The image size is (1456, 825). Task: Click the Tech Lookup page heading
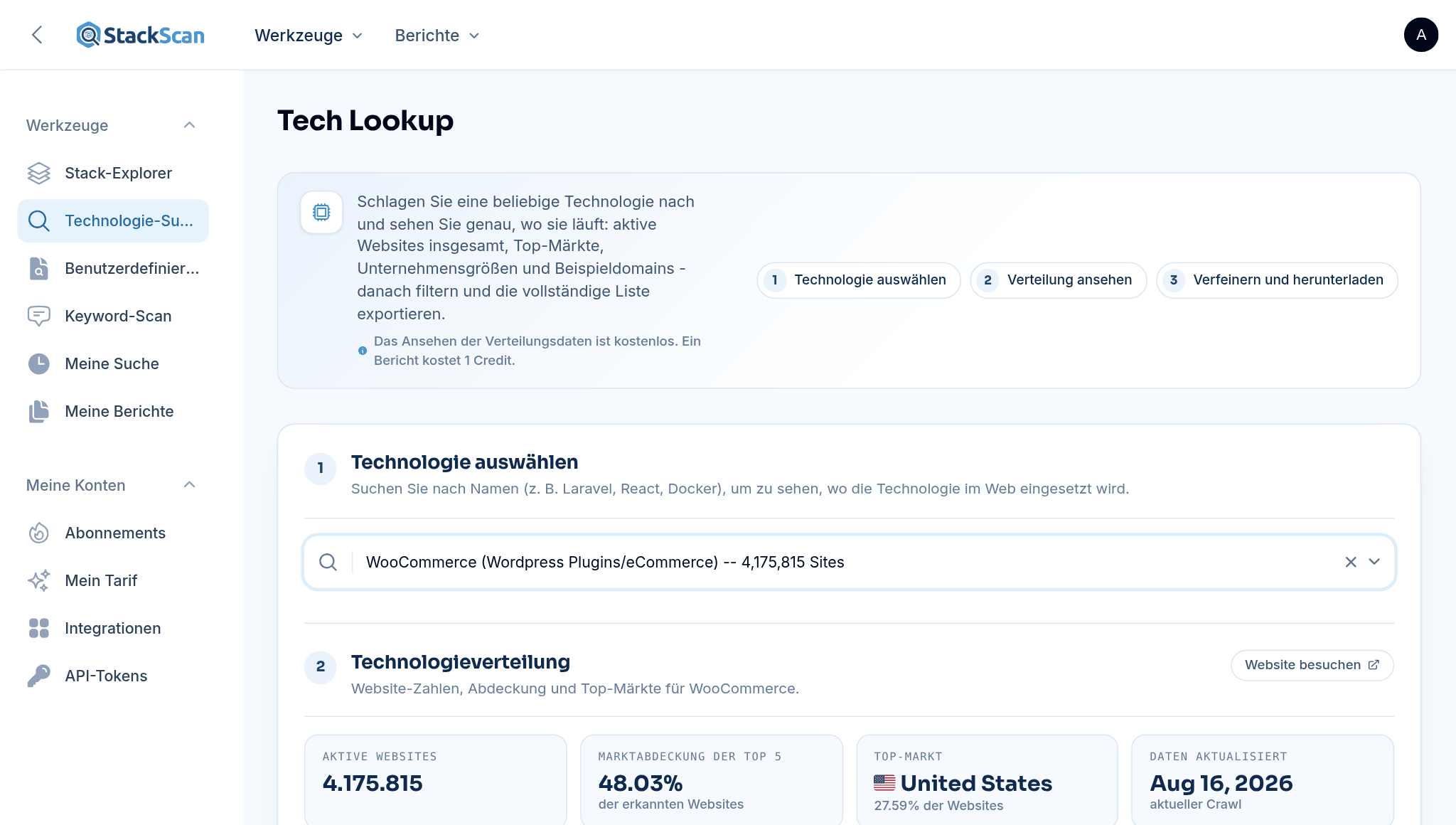(365, 120)
